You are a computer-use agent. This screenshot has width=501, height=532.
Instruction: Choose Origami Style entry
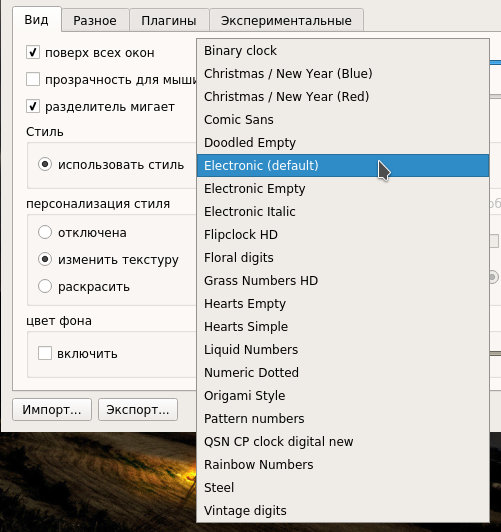(x=343, y=396)
